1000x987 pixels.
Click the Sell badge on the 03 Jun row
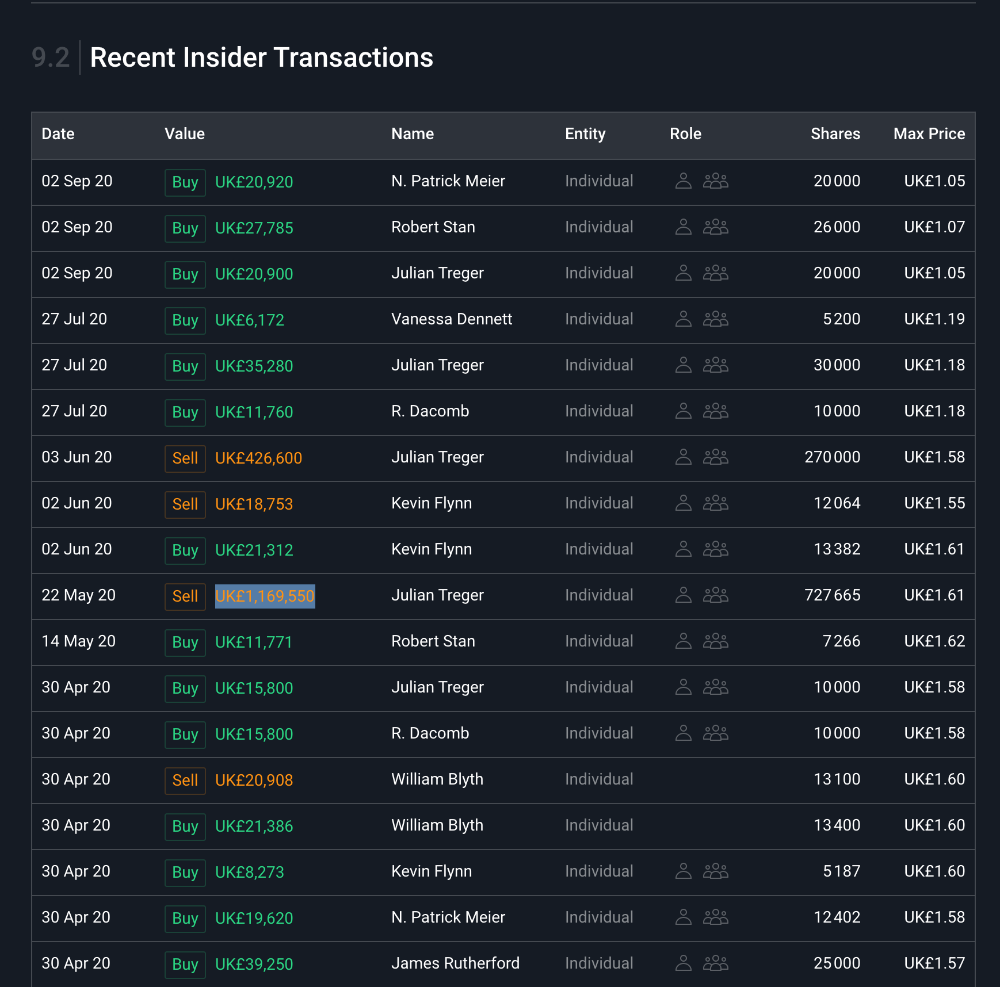point(185,458)
